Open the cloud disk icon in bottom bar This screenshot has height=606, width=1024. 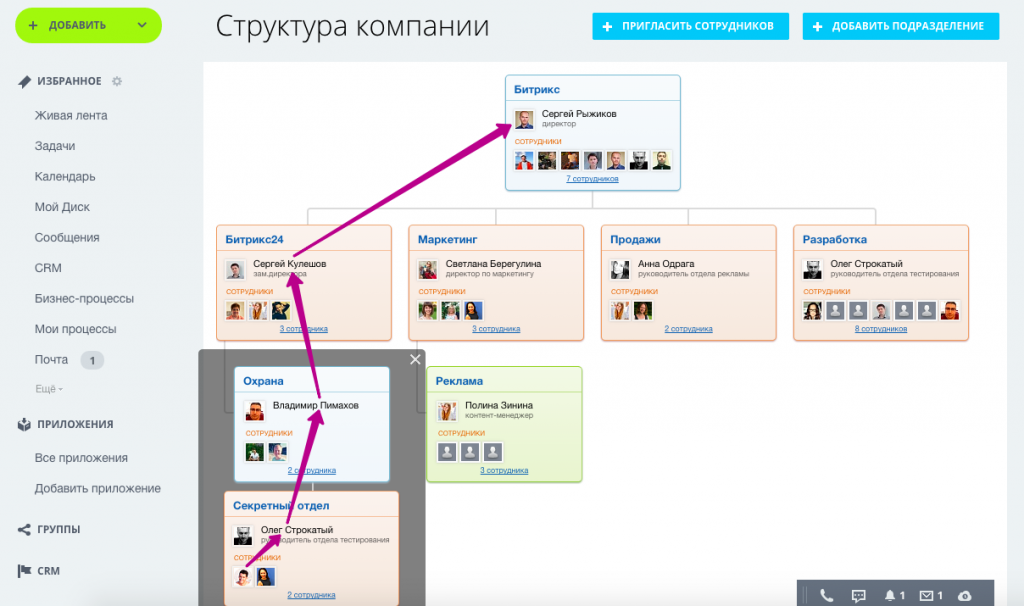[x=965, y=596]
